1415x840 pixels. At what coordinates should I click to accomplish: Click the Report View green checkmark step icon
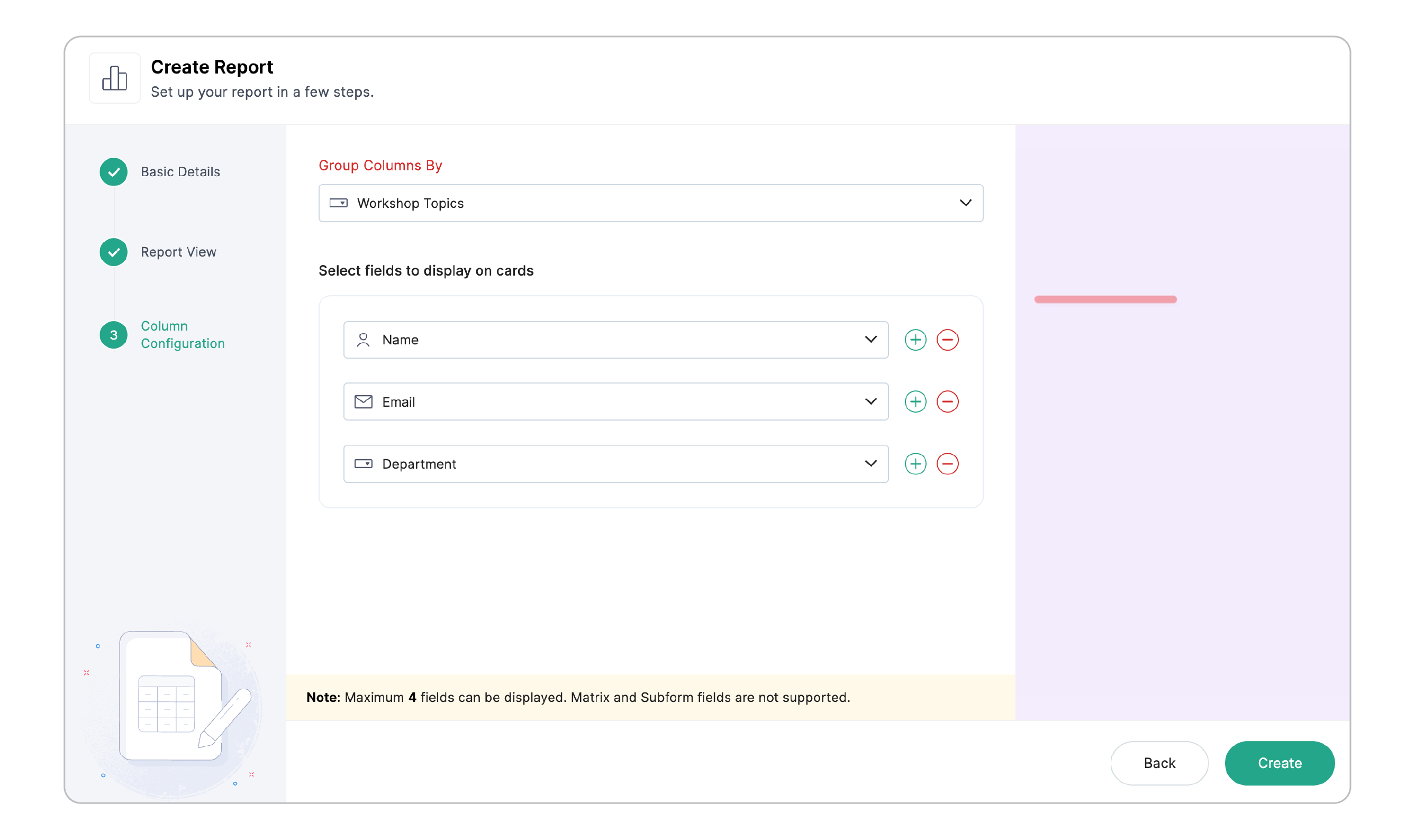pos(114,252)
